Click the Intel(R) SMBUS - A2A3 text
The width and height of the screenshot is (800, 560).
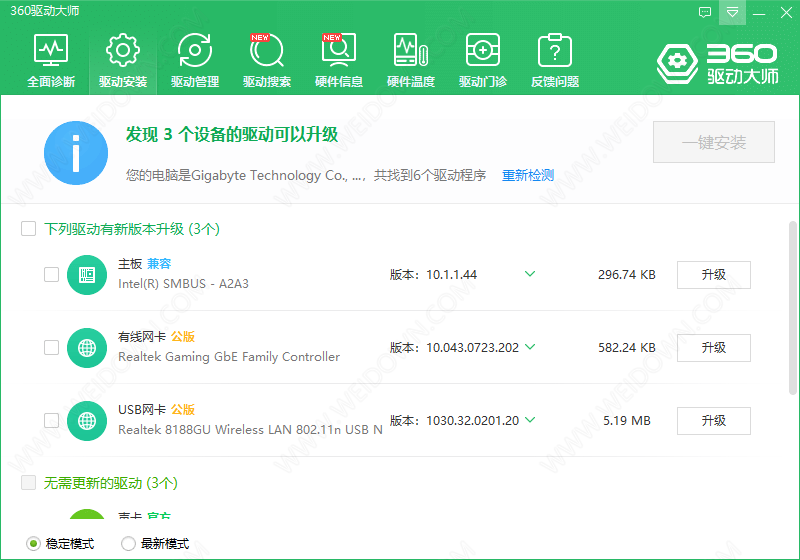pos(183,284)
